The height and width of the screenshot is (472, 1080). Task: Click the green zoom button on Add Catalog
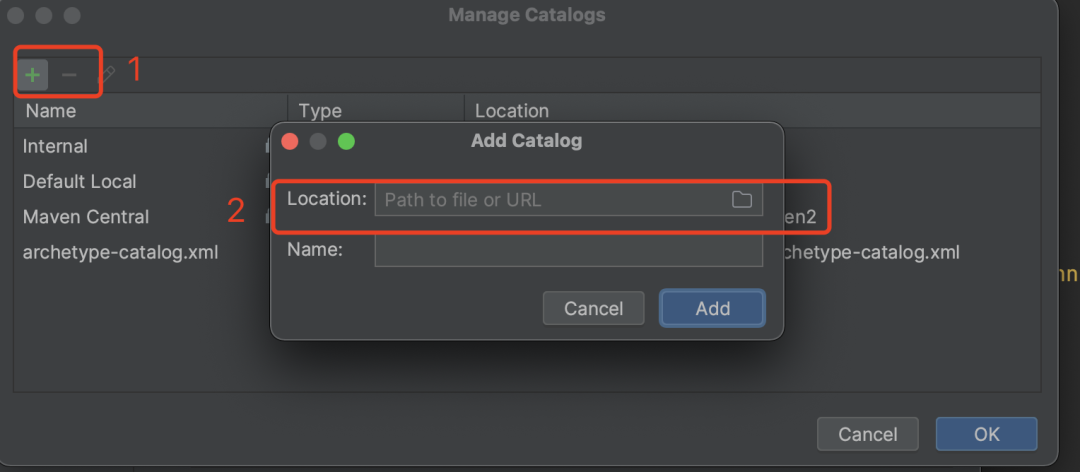(x=346, y=141)
